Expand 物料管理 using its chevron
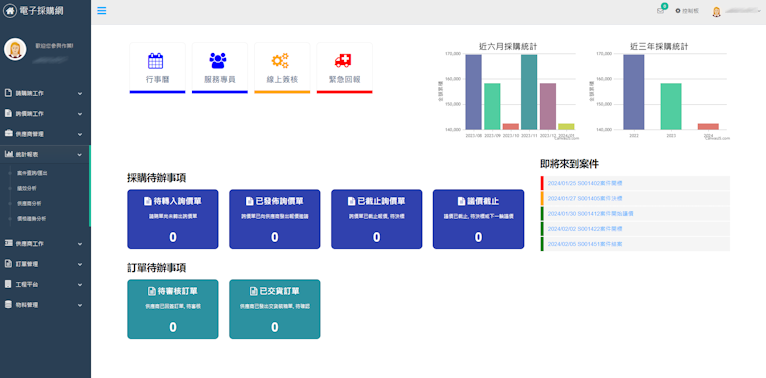Viewport: 766px width, 378px height. click(80, 305)
